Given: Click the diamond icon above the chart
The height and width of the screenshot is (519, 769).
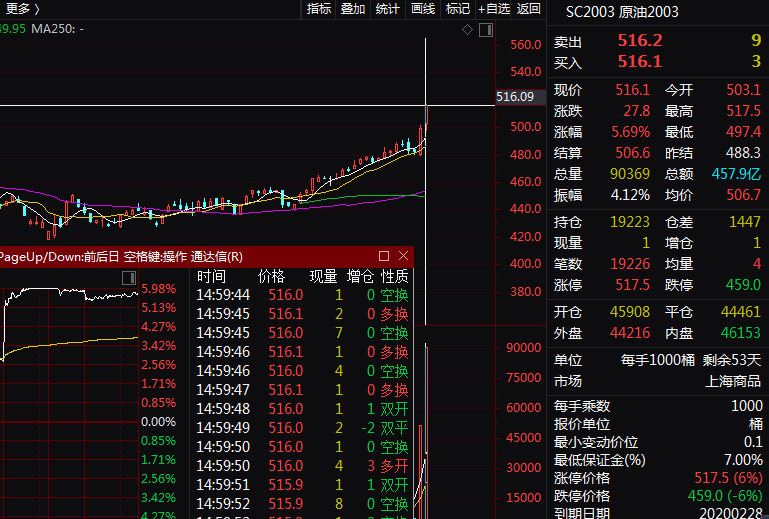Looking at the screenshot, I should [x=467, y=30].
